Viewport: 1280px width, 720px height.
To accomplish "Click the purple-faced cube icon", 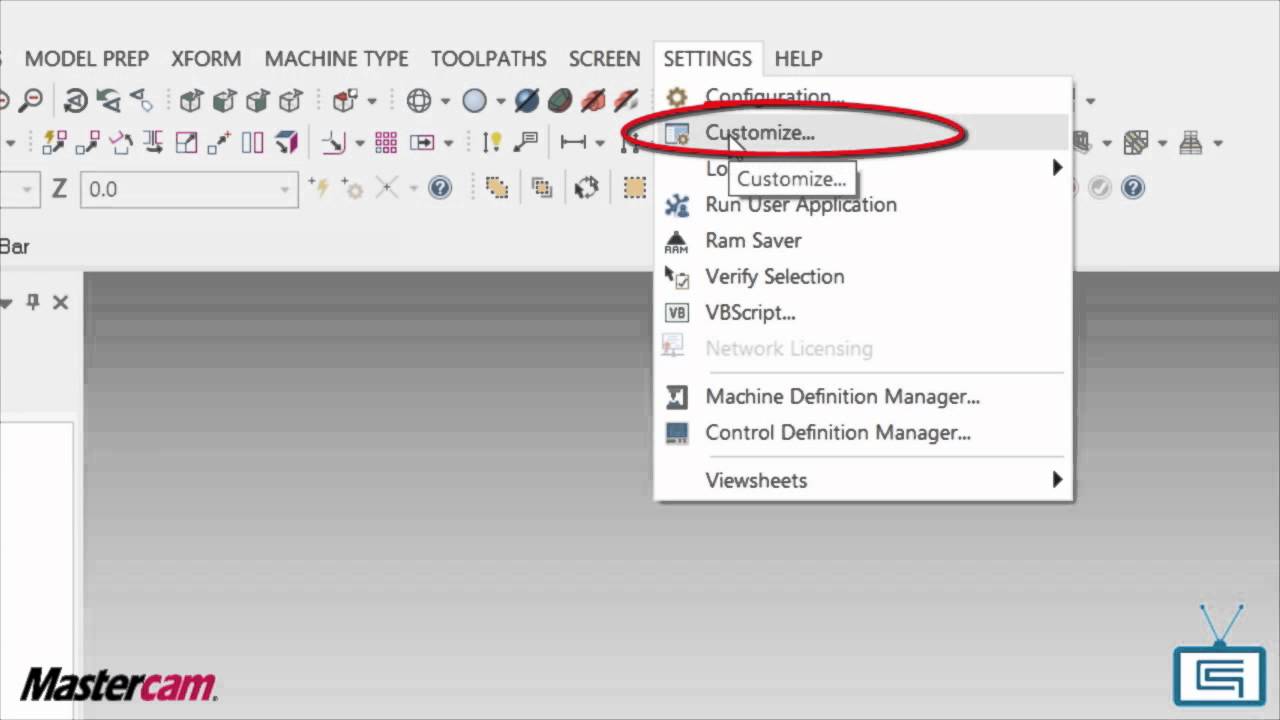I will [x=287, y=143].
